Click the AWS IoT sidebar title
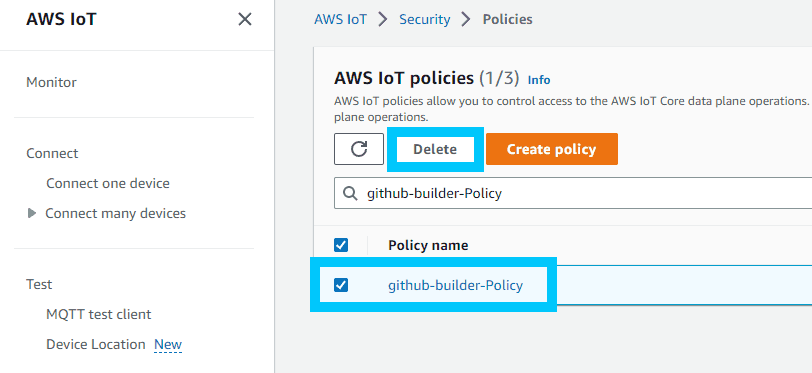The width and height of the screenshot is (812, 373). tap(62, 19)
